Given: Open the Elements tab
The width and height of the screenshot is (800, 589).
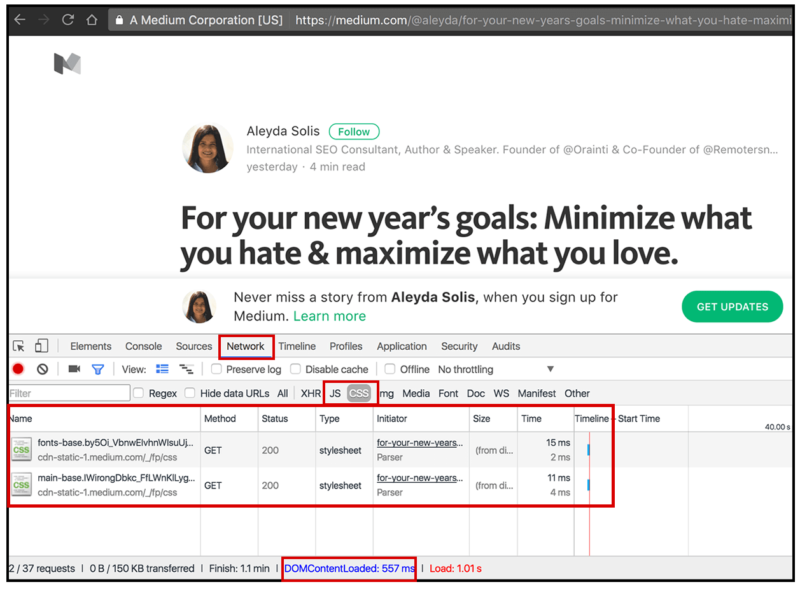Looking at the screenshot, I should [91, 346].
